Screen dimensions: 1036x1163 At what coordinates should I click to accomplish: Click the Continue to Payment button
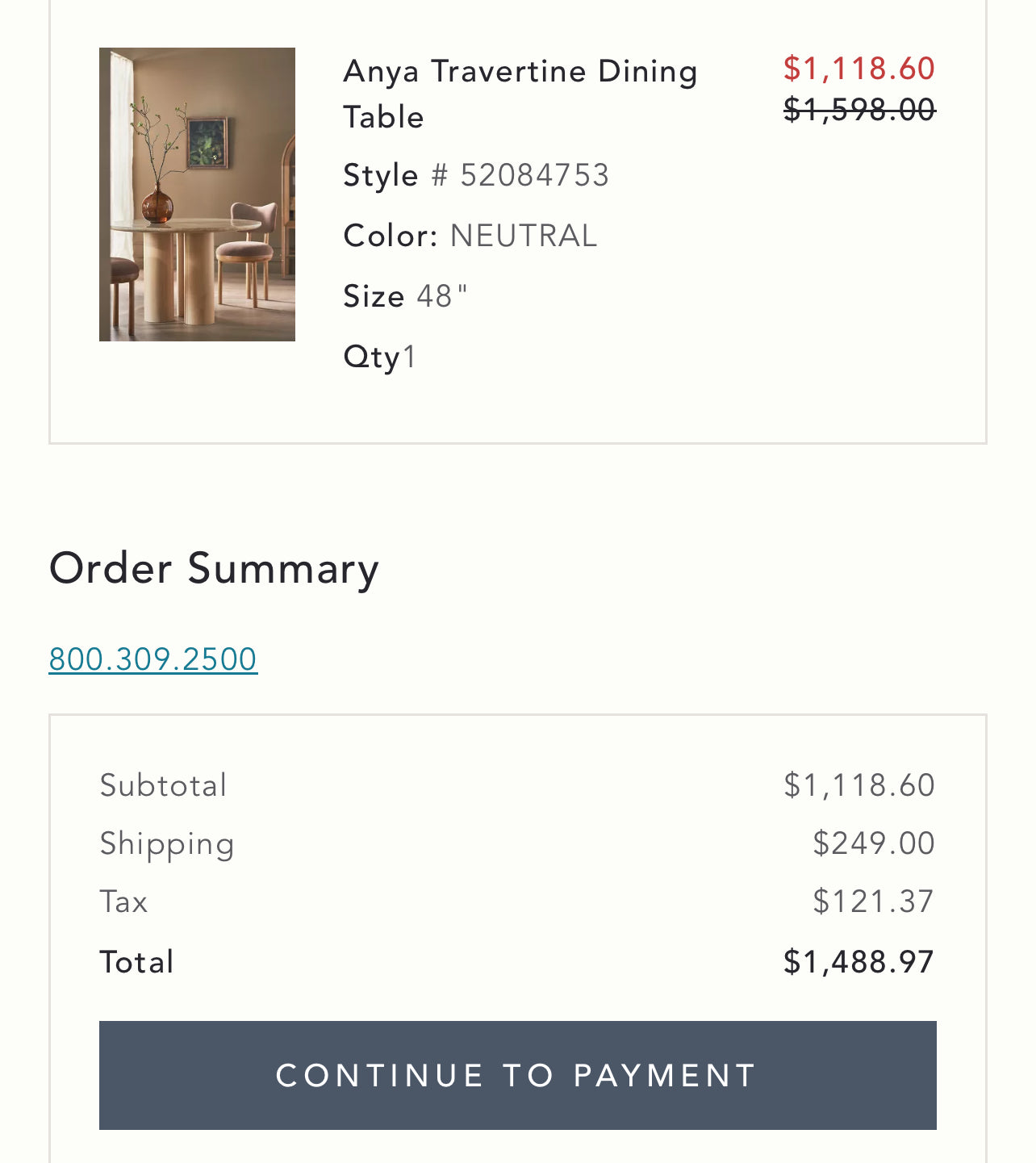click(x=517, y=1074)
